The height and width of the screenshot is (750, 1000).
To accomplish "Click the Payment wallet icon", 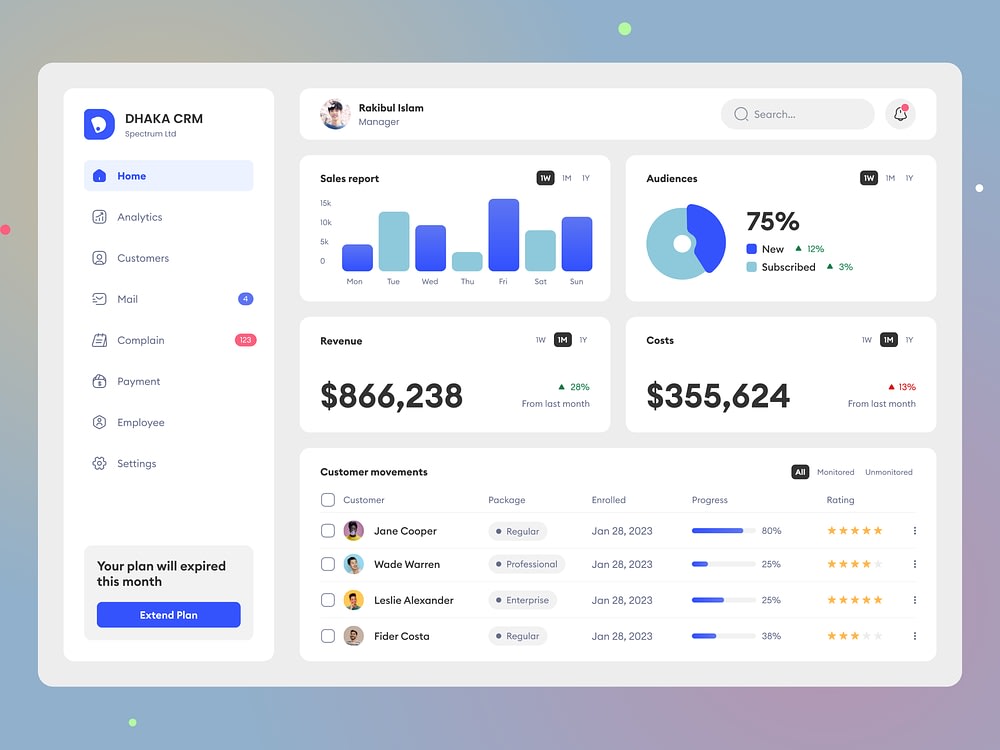I will point(99,381).
